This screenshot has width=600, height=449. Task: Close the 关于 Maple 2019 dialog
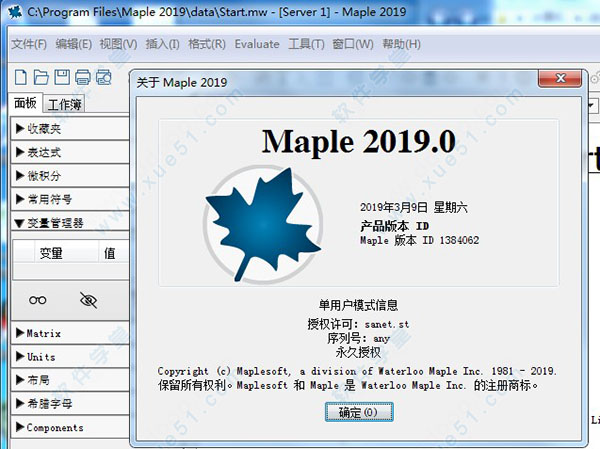pyautogui.click(x=560, y=78)
